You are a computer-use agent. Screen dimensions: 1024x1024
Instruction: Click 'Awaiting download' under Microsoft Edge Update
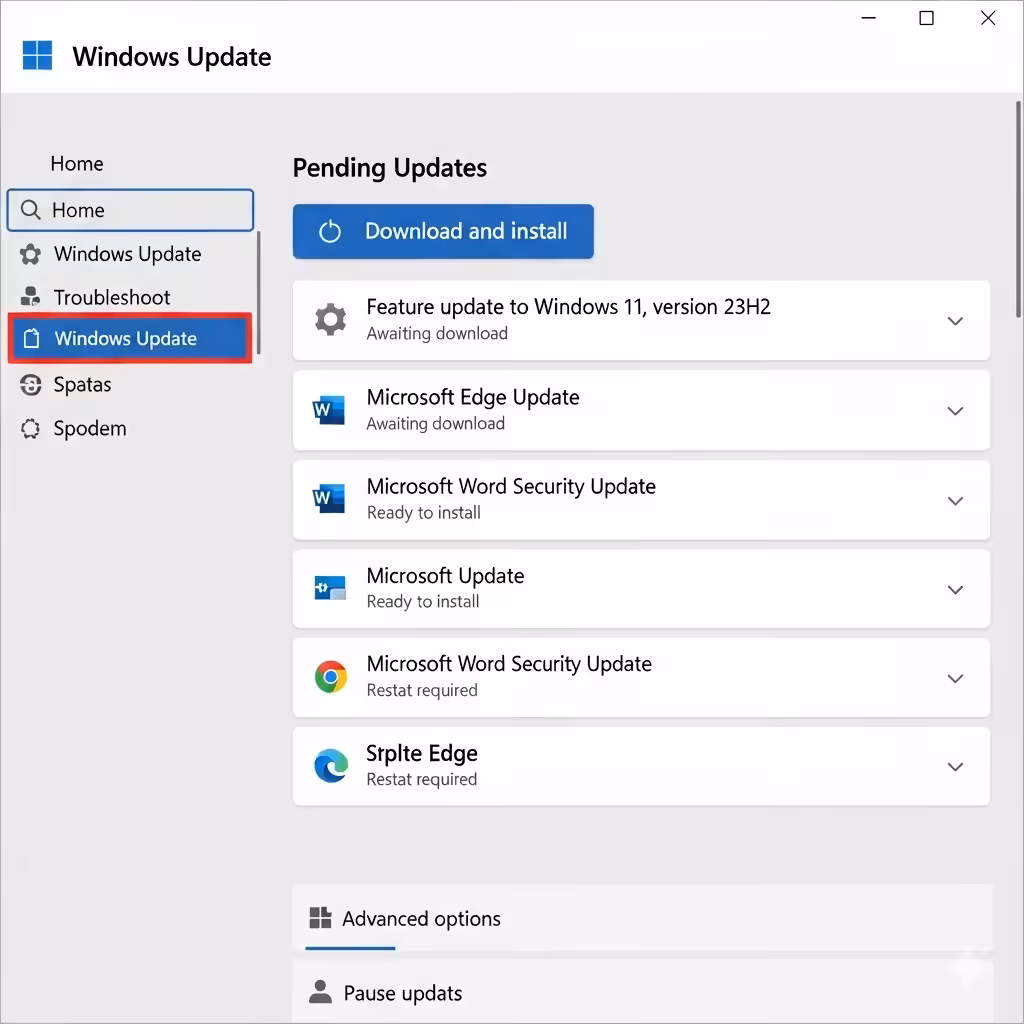(x=436, y=423)
